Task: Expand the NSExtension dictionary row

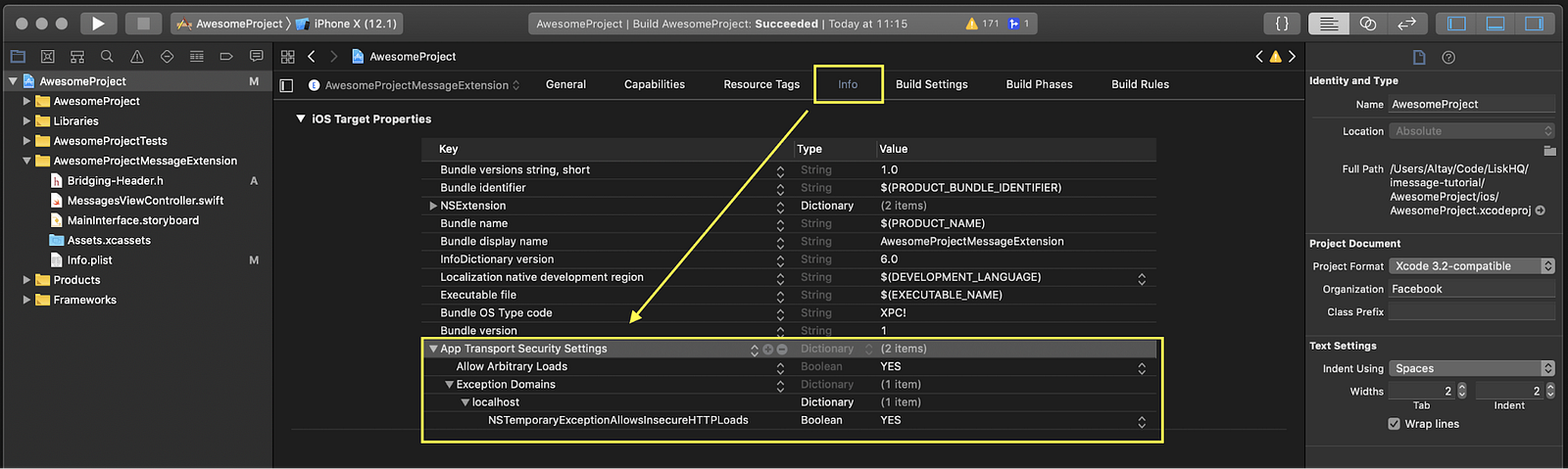Action: [433, 206]
